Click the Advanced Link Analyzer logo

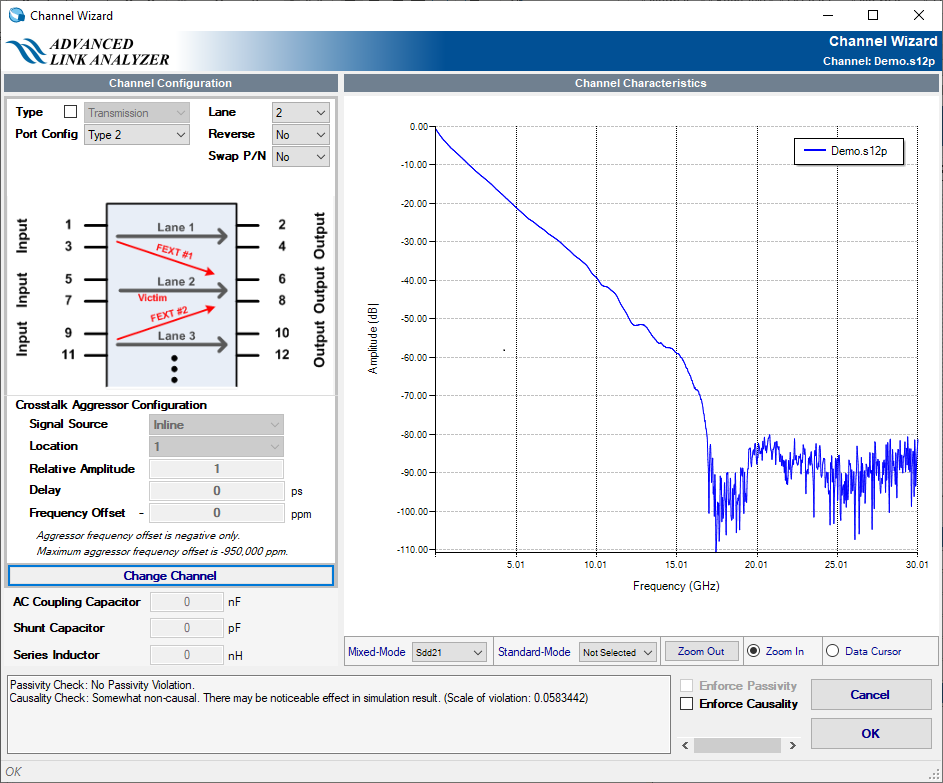tap(88, 52)
